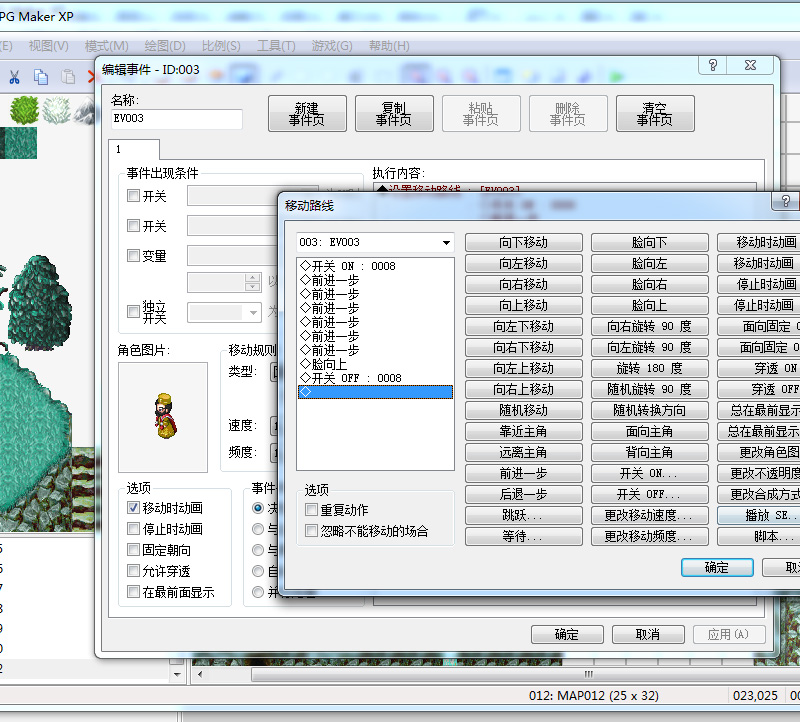The image size is (800, 722).
Task: Select the 开关 ON : 0008 route entry
Action: (x=375, y=266)
